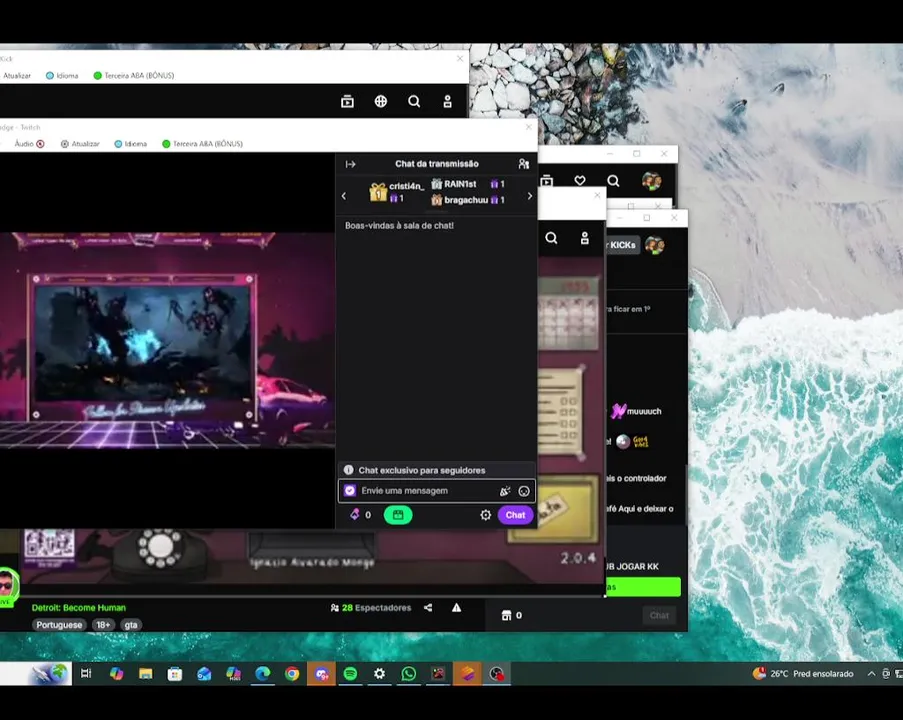The width and height of the screenshot is (903, 720).
Task: Click the report warning triangle icon
Action: pyautogui.click(x=456, y=608)
